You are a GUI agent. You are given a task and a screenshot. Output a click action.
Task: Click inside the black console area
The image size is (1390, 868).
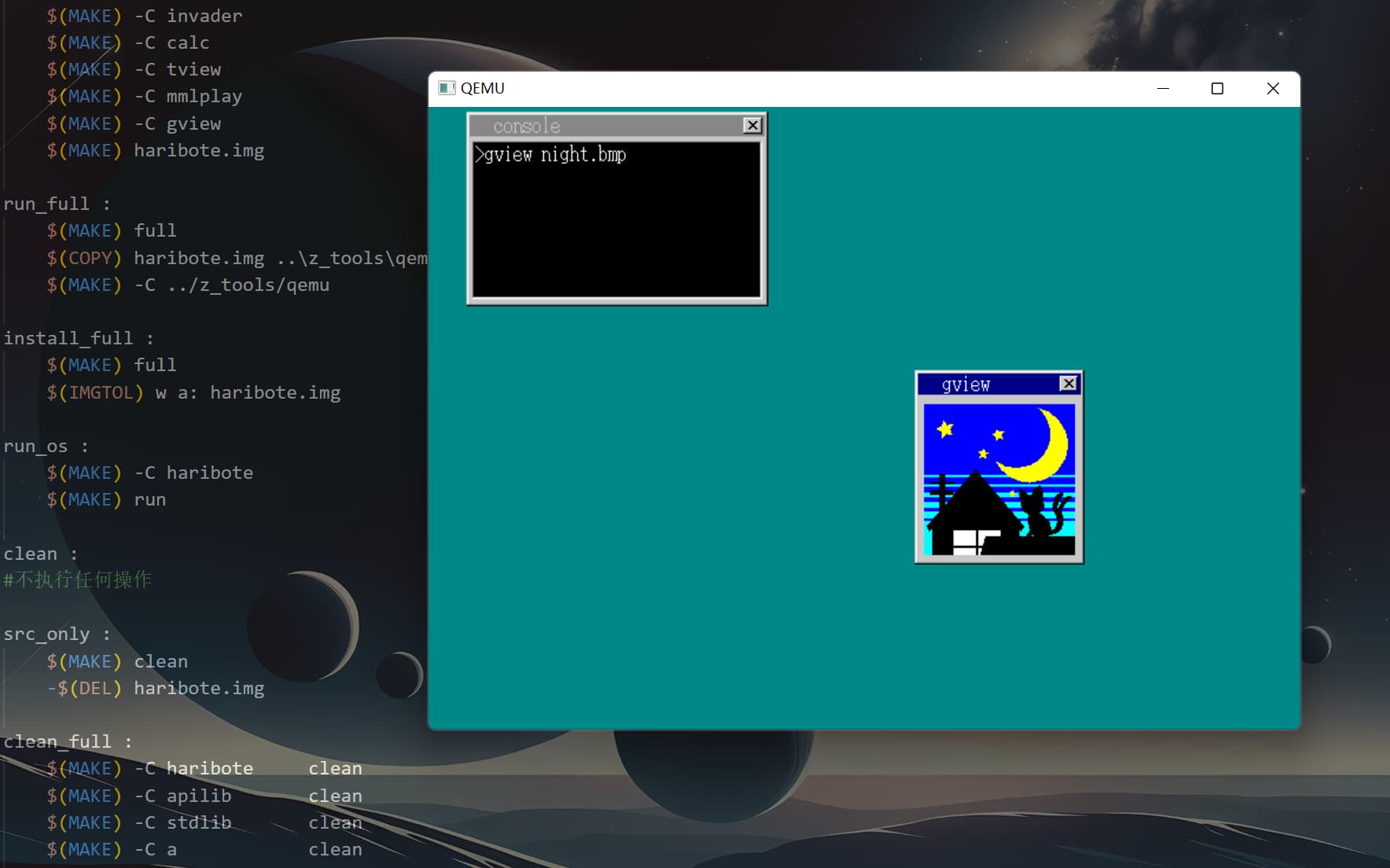(616, 236)
